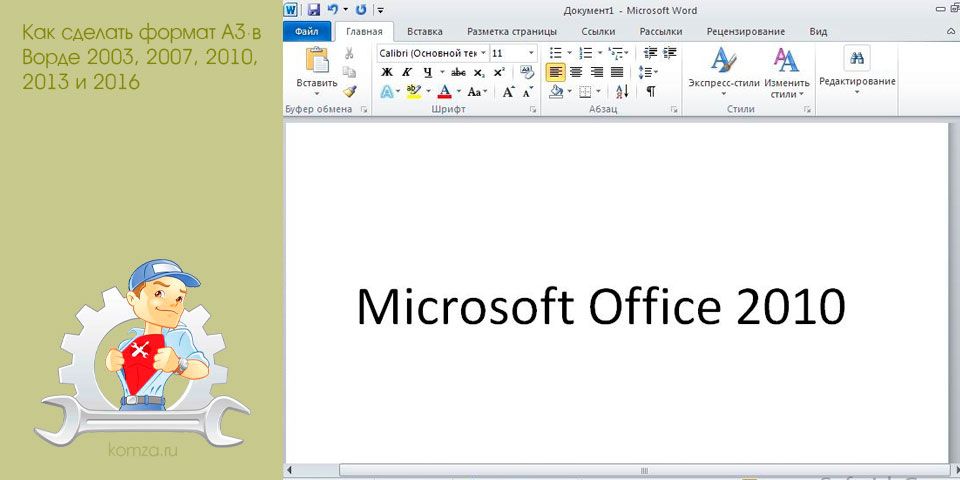The width and height of the screenshot is (960, 480).
Task: Apply red font color
Action: [x=445, y=92]
